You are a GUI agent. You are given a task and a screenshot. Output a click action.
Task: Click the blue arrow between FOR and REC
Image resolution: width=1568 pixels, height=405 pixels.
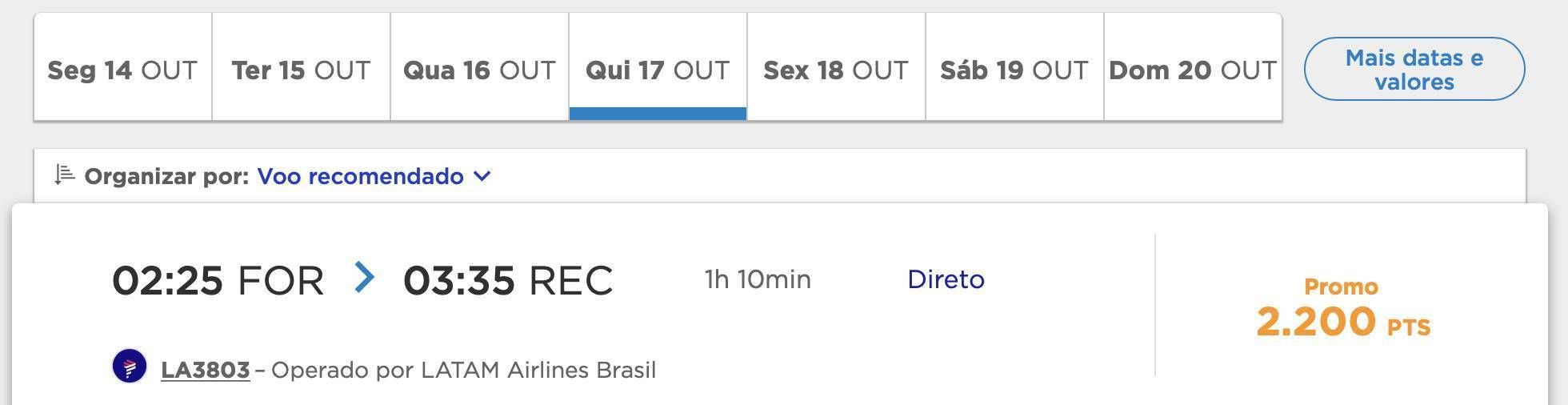365,278
